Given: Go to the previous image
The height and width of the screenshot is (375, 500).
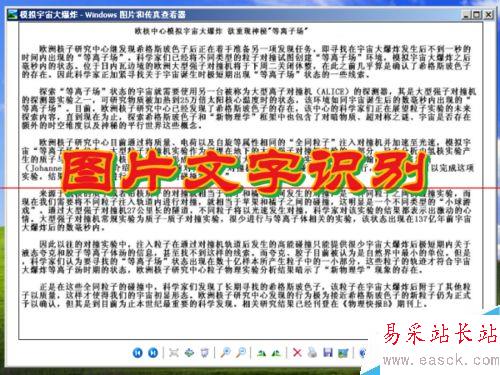Looking at the screenshot, I should coord(138,353).
